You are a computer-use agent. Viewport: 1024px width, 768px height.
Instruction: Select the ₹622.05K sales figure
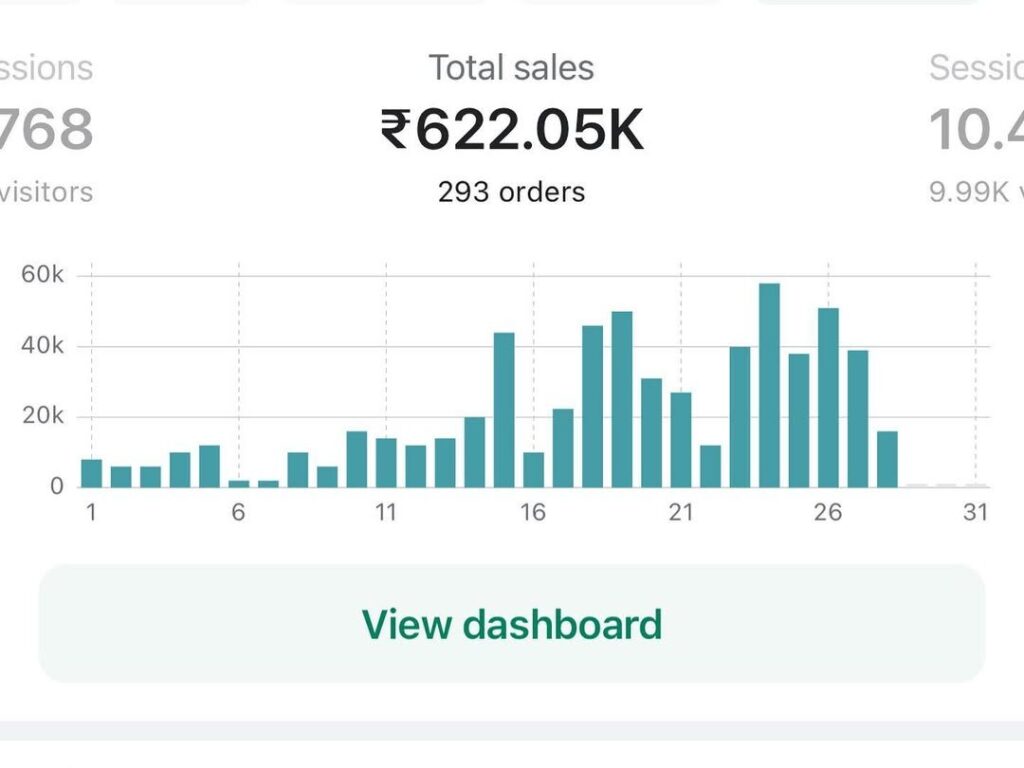[x=511, y=131]
